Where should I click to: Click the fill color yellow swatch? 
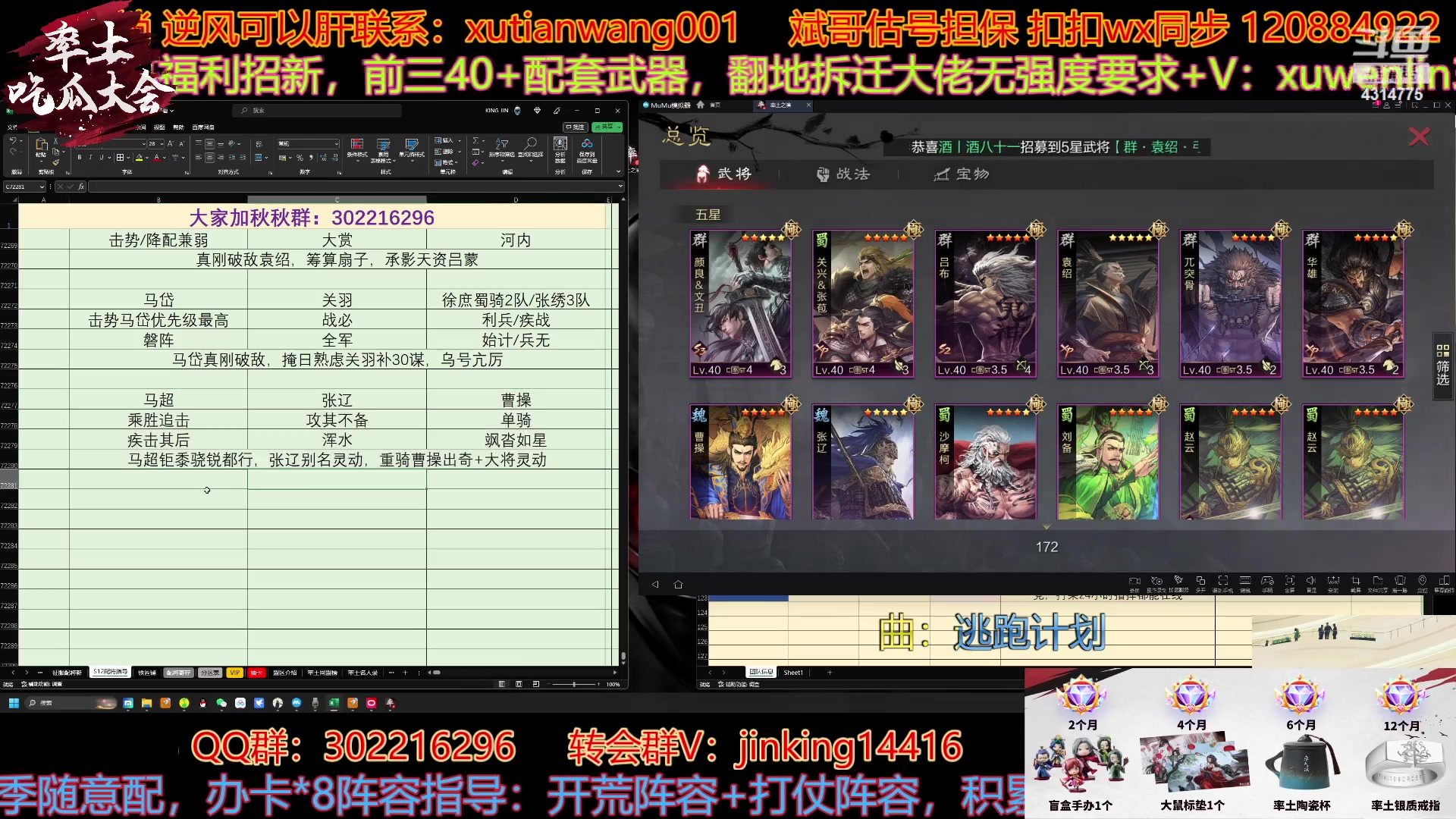point(139,158)
